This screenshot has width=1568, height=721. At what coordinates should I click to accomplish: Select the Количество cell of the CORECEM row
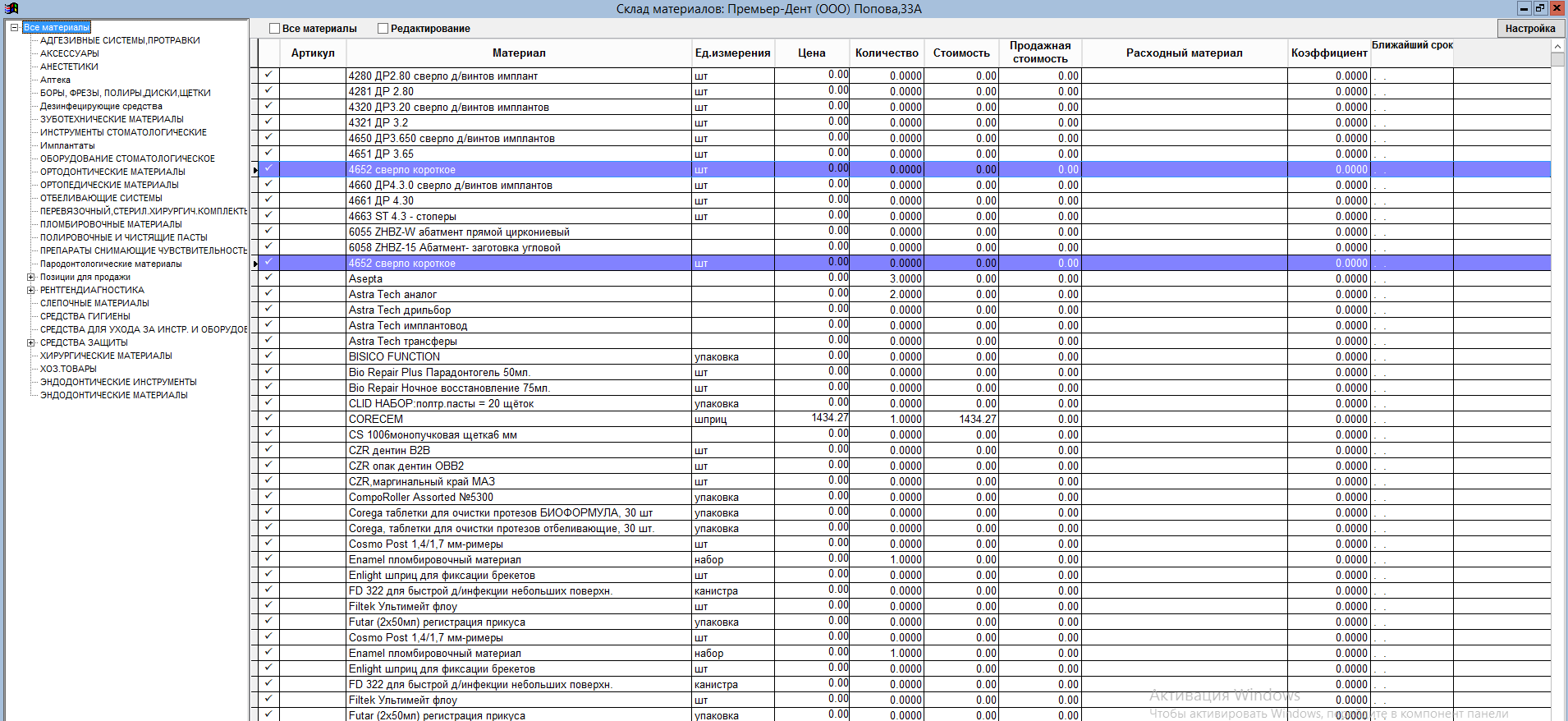[887, 420]
